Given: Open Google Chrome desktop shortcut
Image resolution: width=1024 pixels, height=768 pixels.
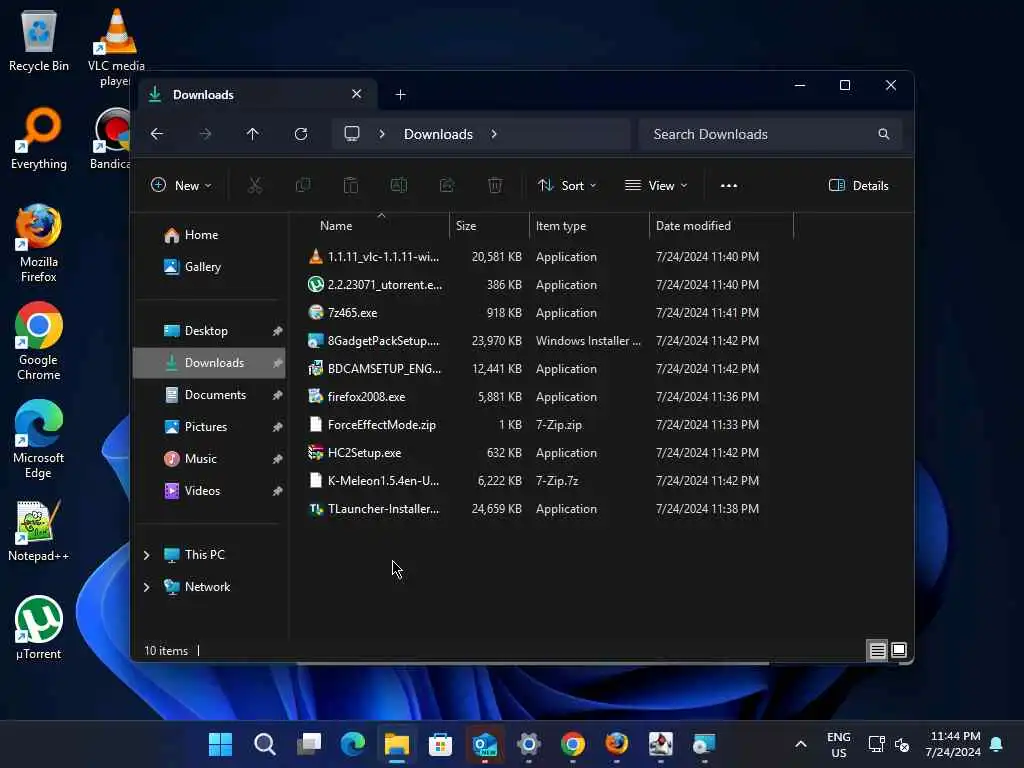Looking at the screenshot, I should [x=39, y=341].
